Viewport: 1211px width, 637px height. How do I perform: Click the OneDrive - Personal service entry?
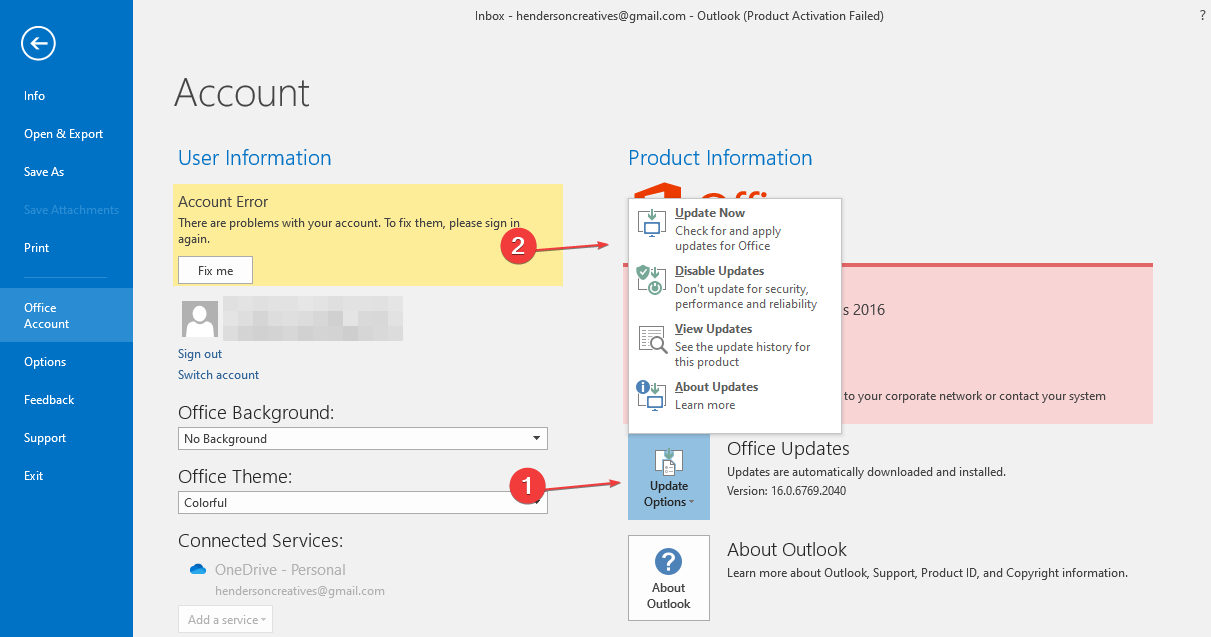click(x=280, y=570)
